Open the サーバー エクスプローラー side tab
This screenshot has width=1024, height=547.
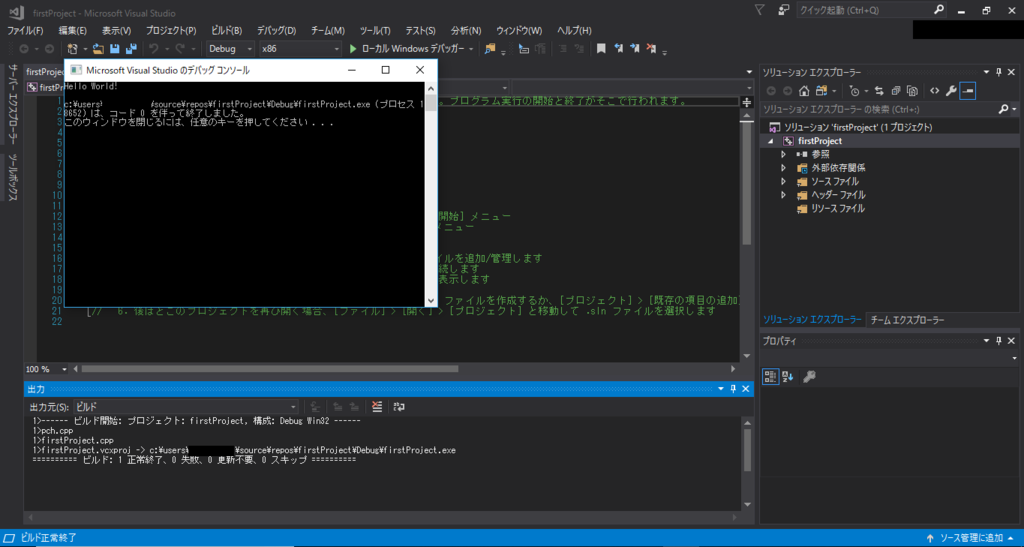[x=12, y=104]
